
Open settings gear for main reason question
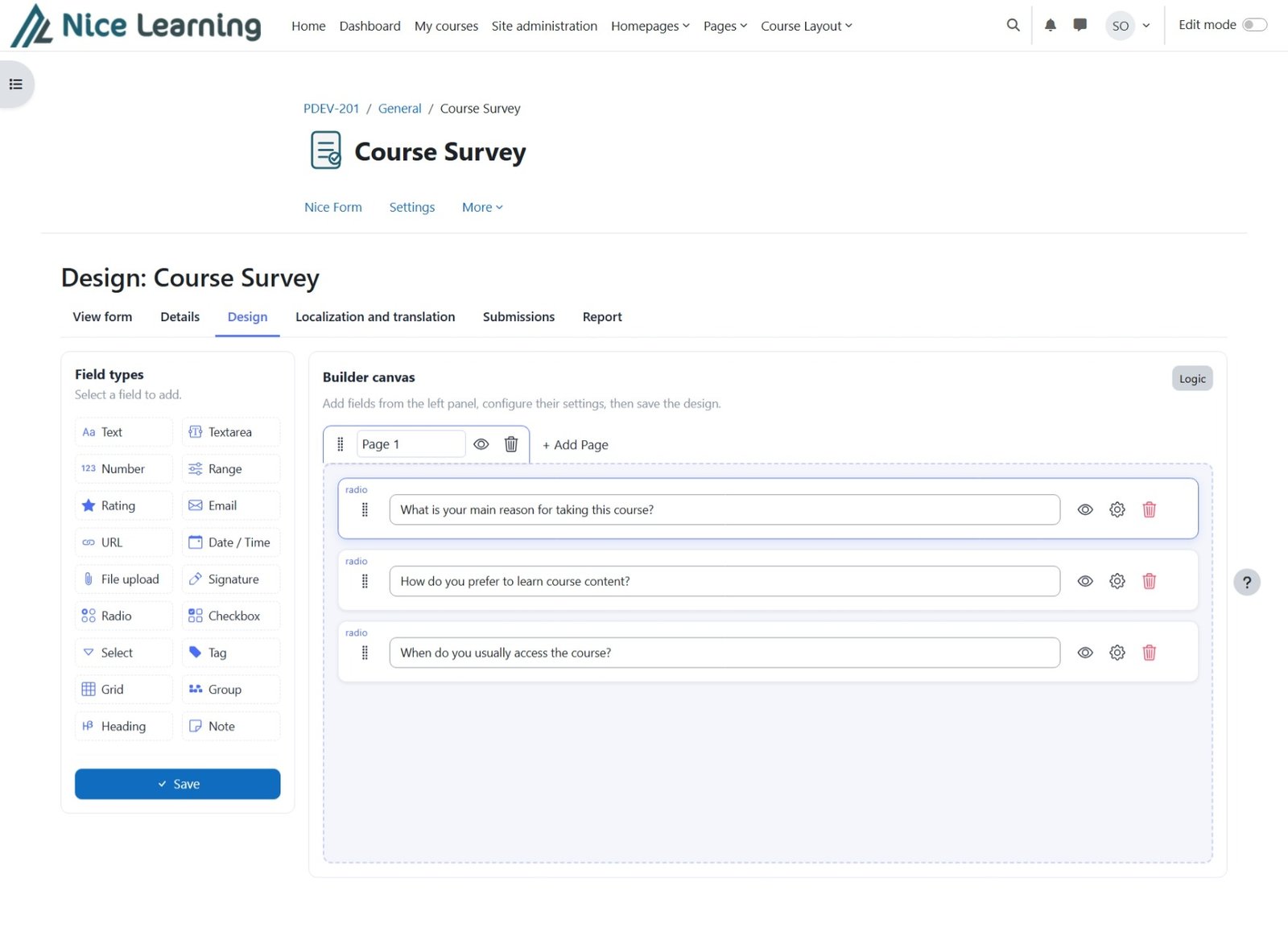coord(1117,509)
